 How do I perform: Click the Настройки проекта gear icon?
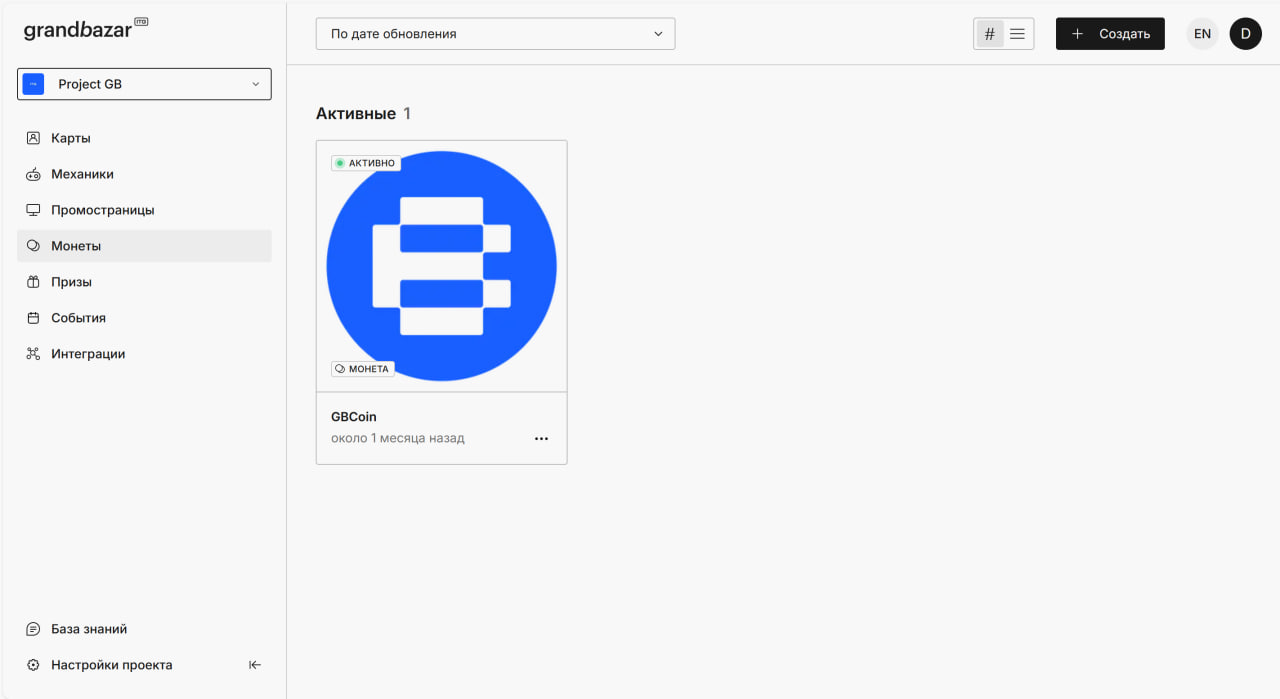[33, 665]
